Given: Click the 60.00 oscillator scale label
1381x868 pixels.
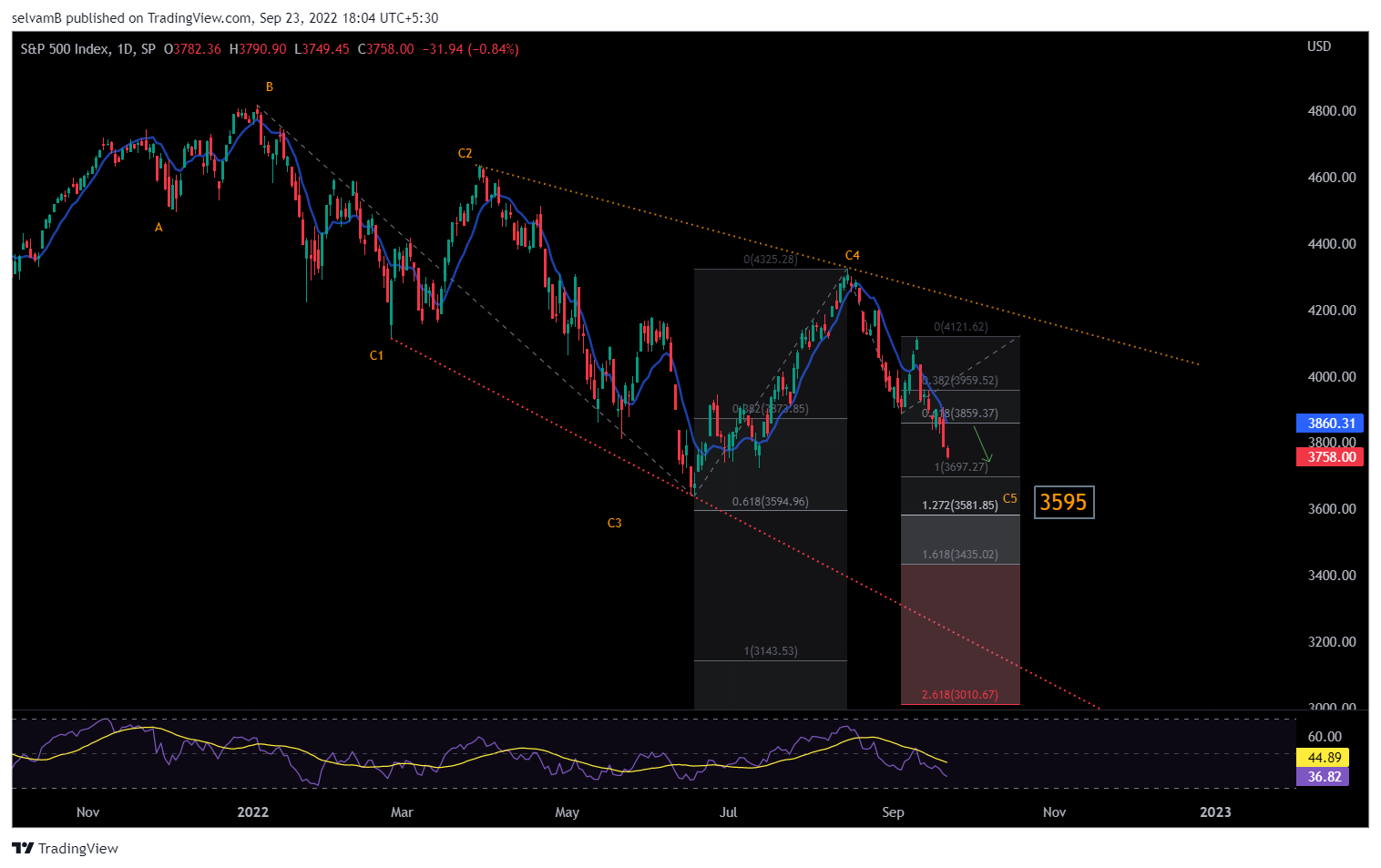Looking at the screenshot, I should [x=1325, y=737].
